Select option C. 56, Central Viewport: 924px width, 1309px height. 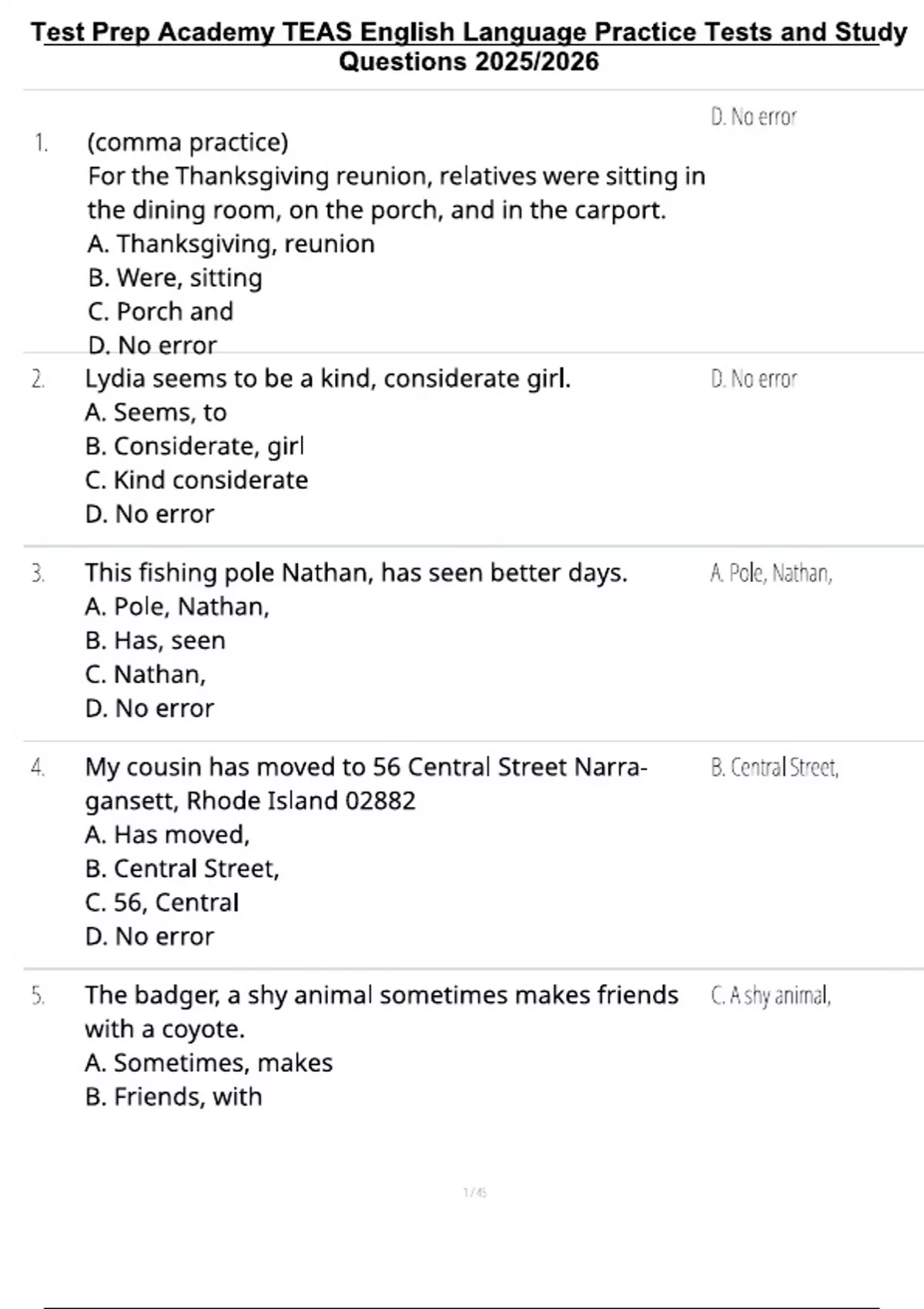coord(162,902)
